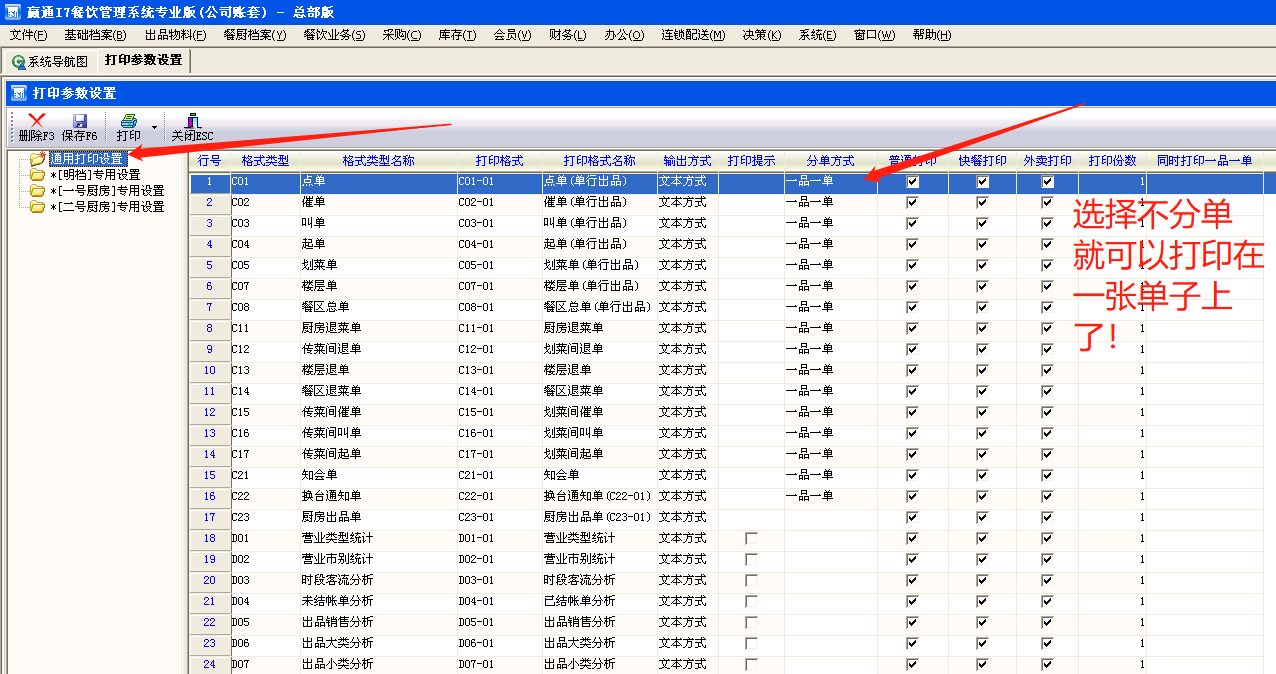Image resolution: width=1276 pixels, height=674 pixels.
Task: Click the 分单方式 column header
Action: click(830, 161)
